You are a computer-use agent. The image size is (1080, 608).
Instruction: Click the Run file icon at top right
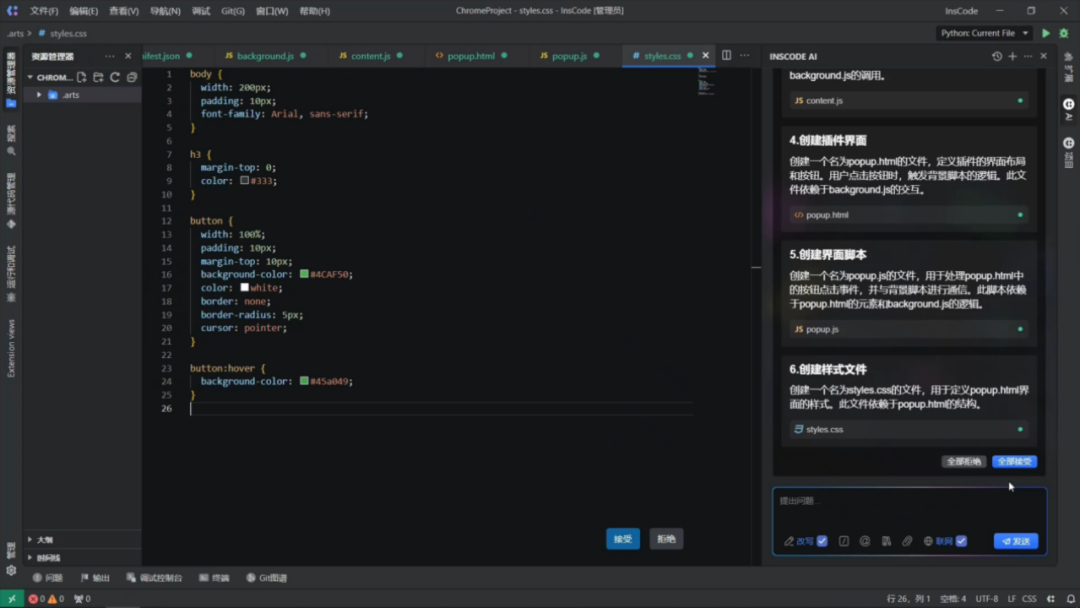click(1044, 33)
